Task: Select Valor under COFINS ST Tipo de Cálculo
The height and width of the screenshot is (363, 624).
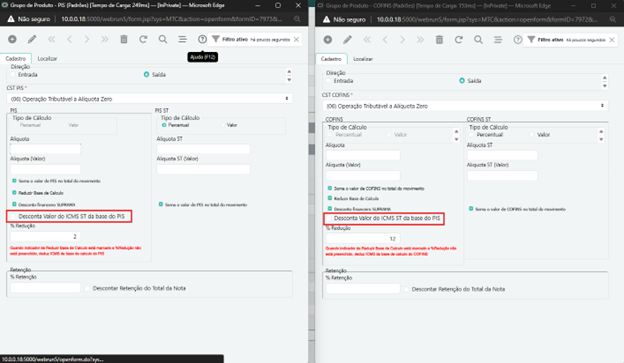Action: [x=532, y=135]
